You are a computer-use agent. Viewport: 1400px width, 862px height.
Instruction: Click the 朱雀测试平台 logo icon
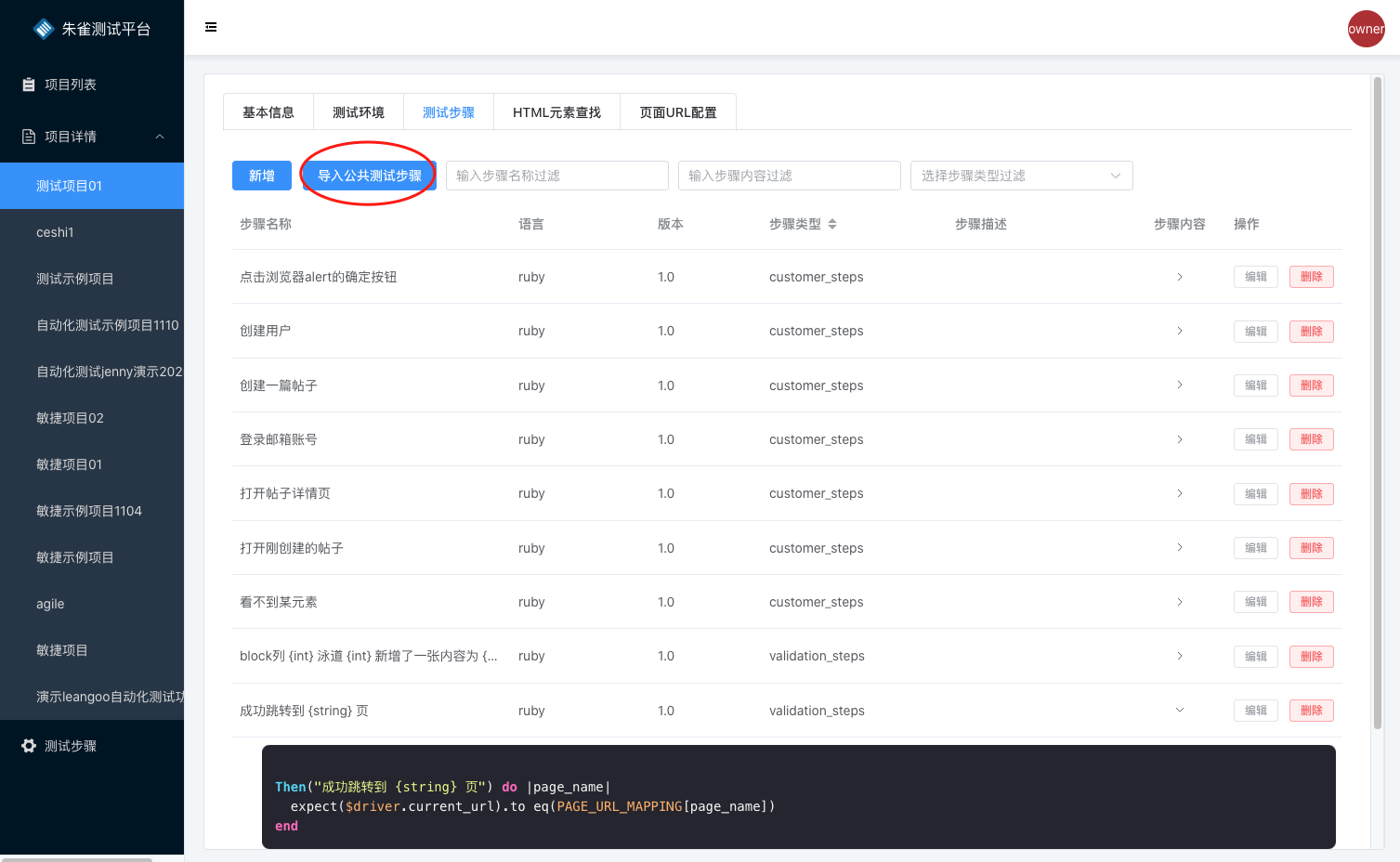tap(44, 29)
